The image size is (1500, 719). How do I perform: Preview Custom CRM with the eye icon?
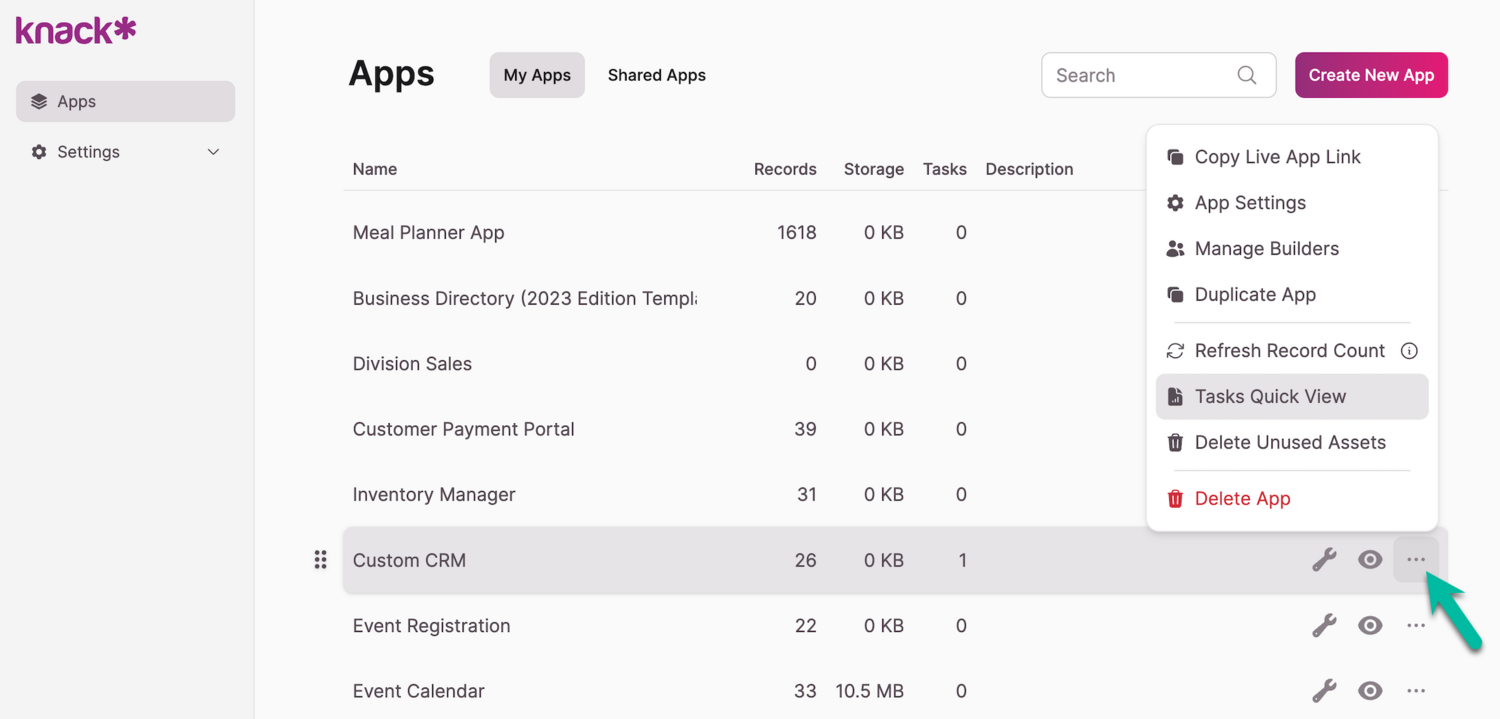click(x=1370, y=560)
